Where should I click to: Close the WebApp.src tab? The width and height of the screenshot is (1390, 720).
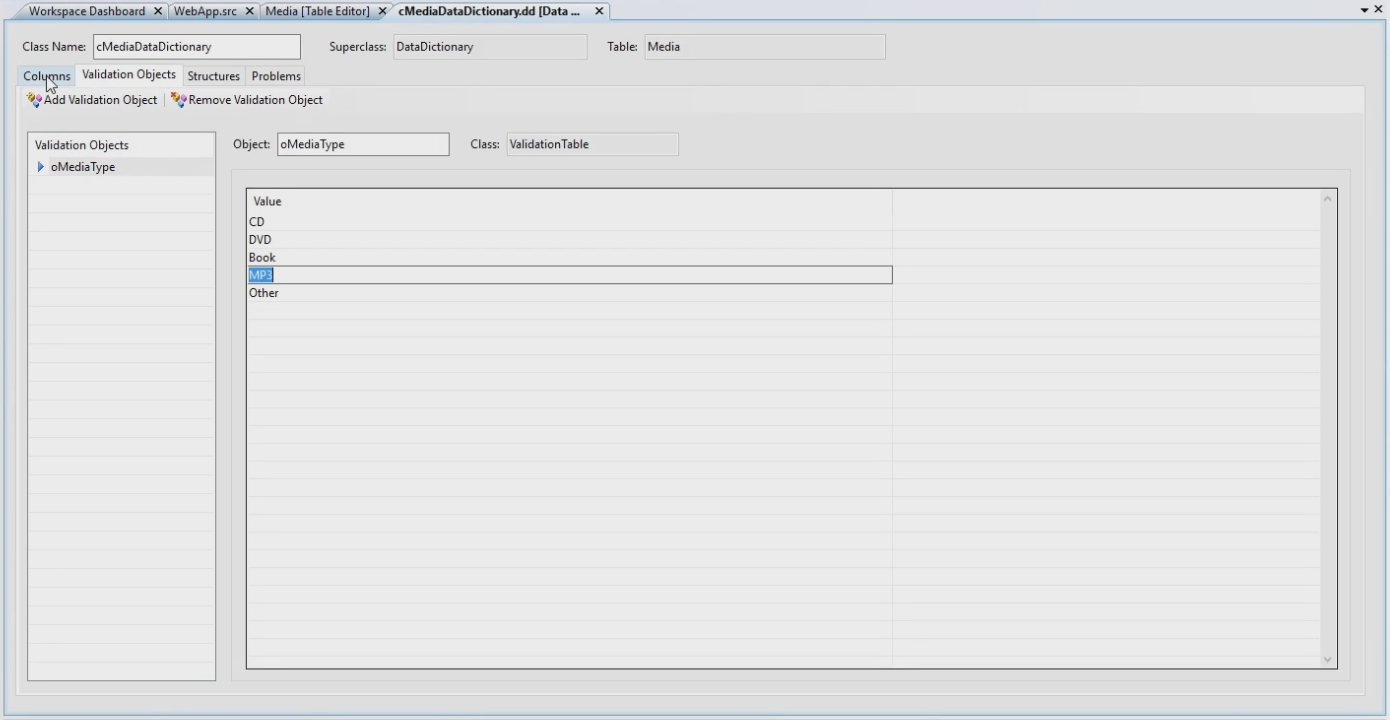tap(250, 11)
